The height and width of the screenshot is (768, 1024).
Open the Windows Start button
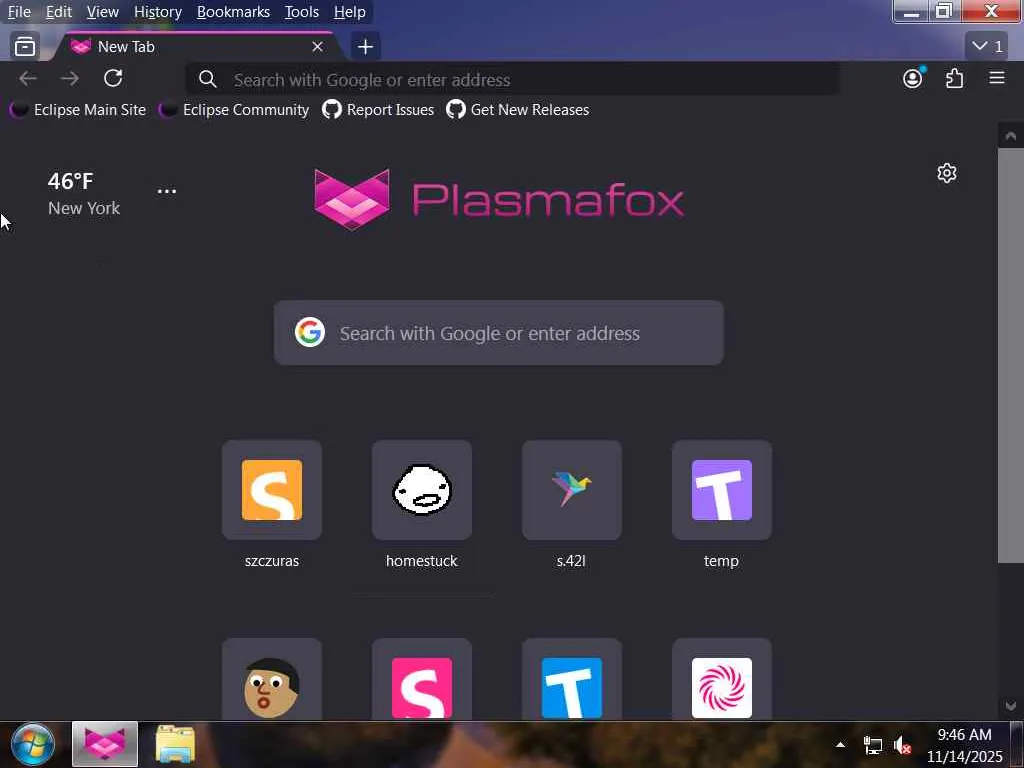click(33, 744)
